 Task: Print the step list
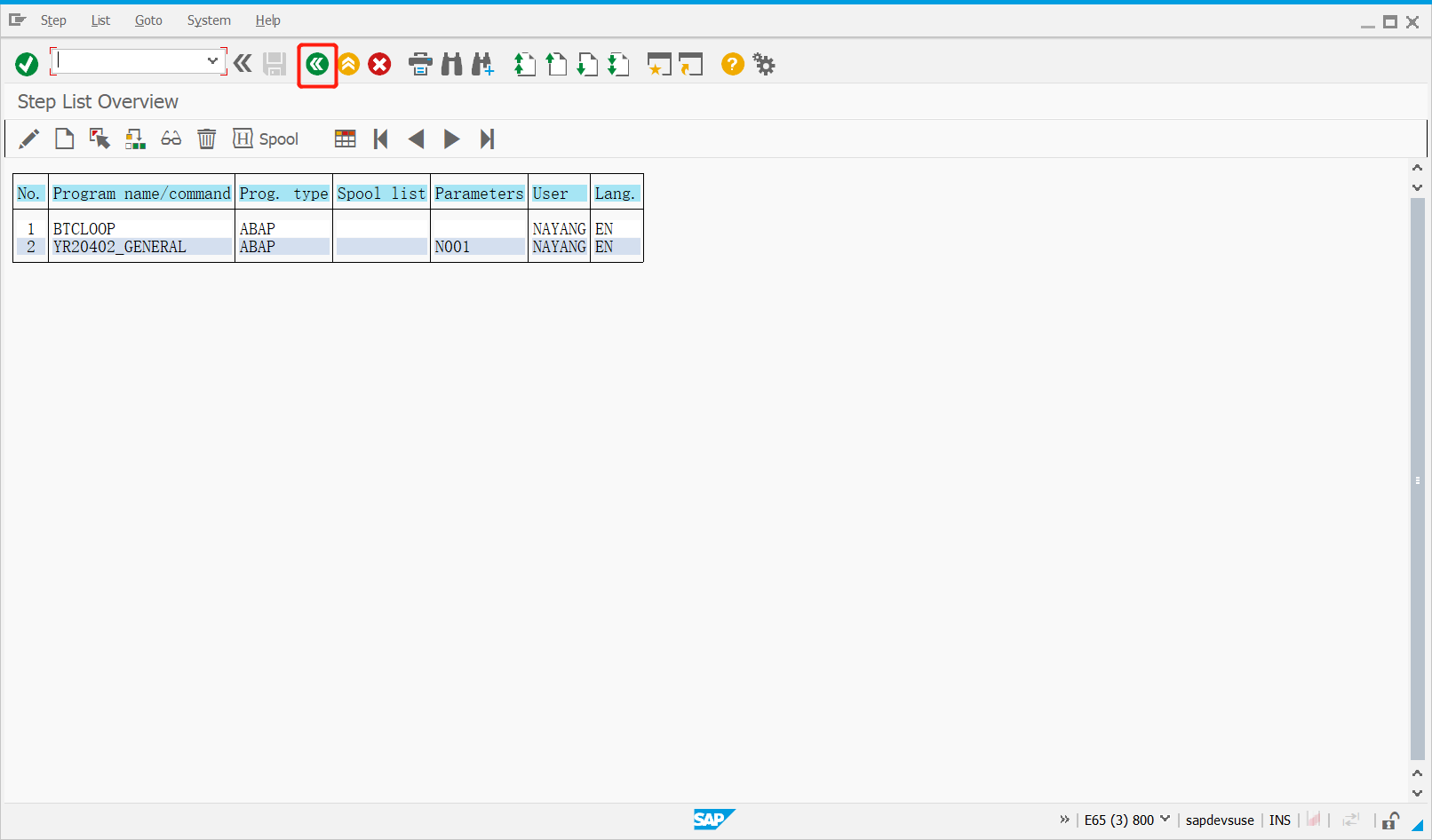420,64
